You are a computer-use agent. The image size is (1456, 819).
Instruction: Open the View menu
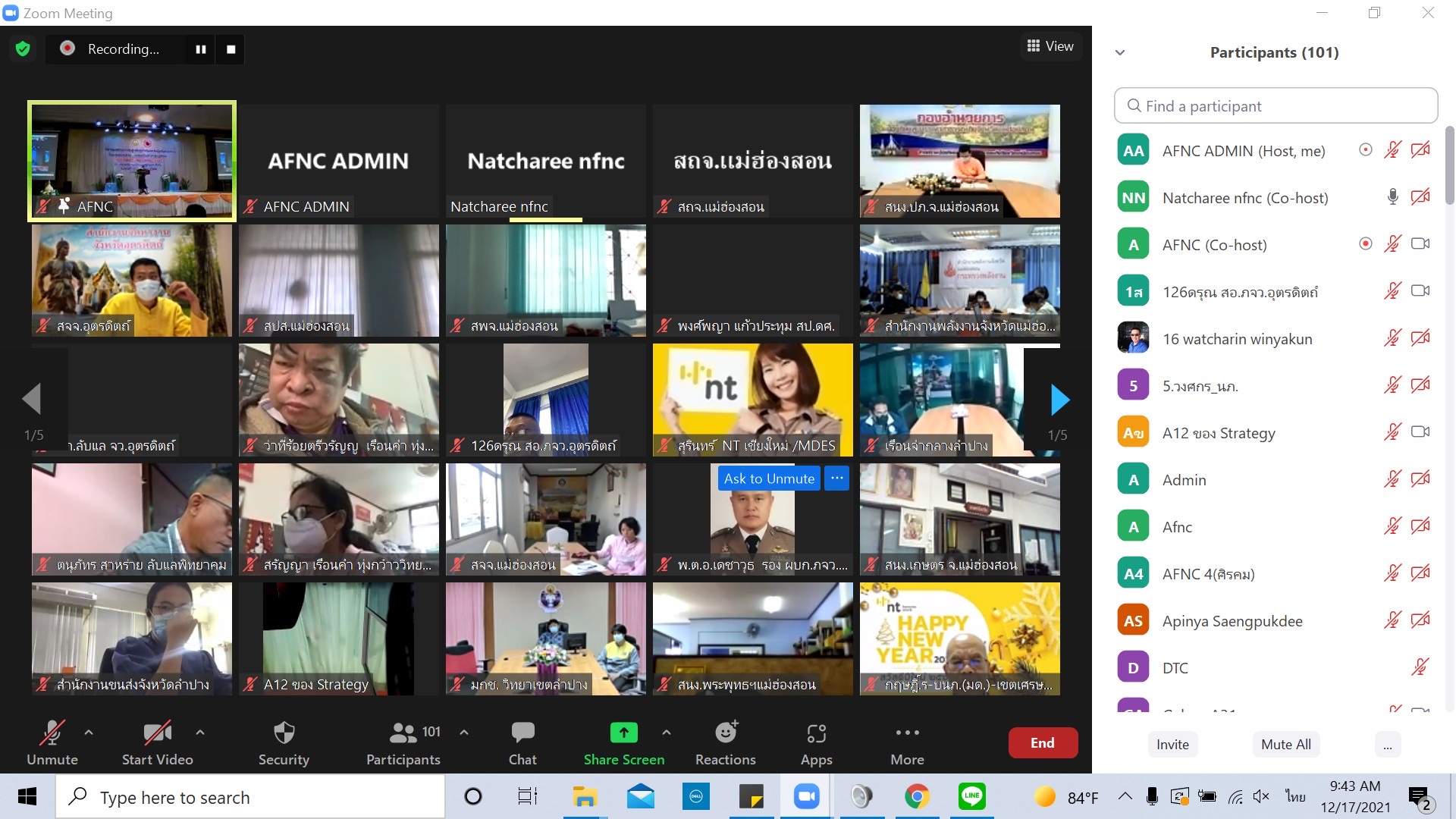1050,45
